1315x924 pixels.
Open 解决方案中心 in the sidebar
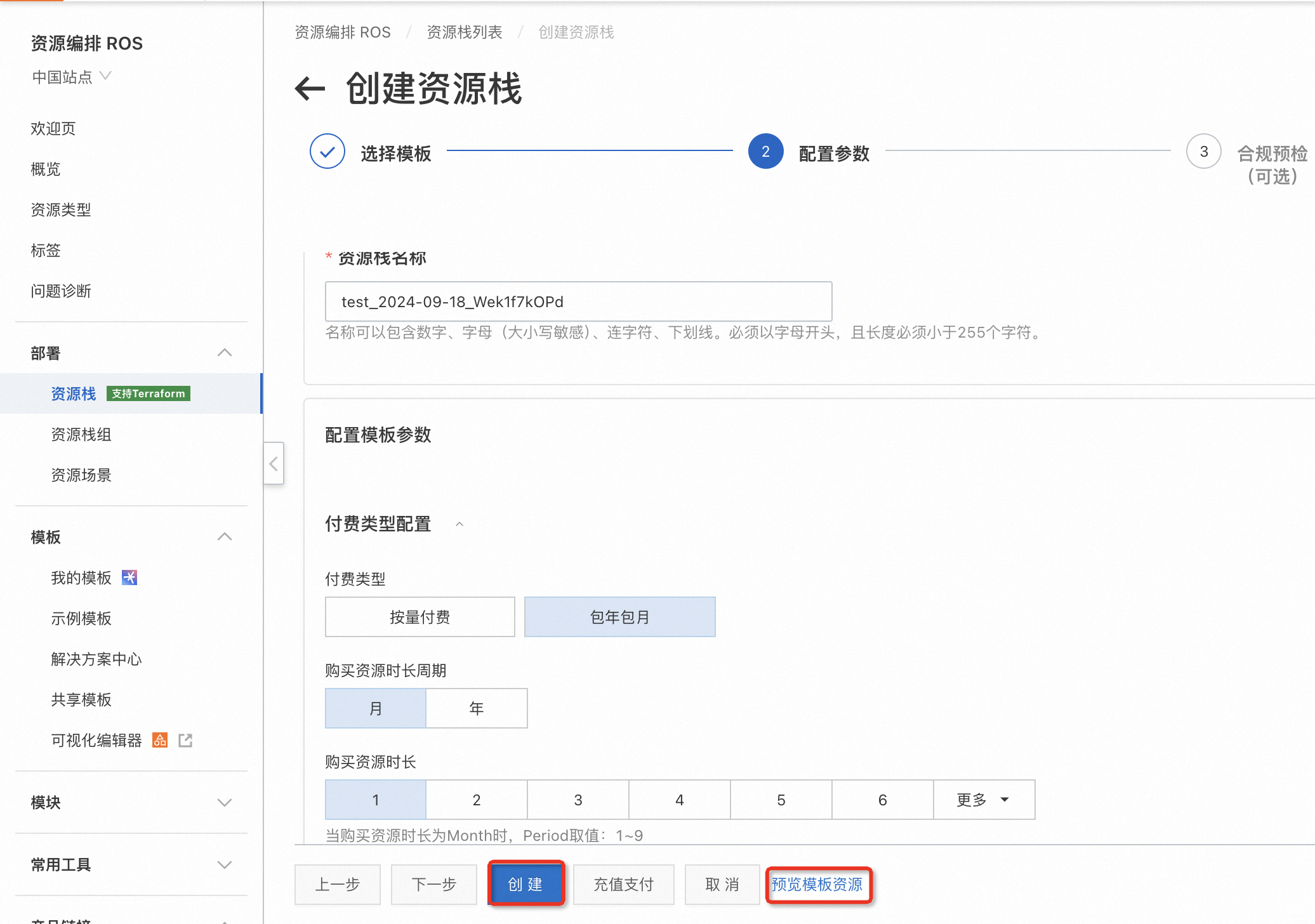96,659
